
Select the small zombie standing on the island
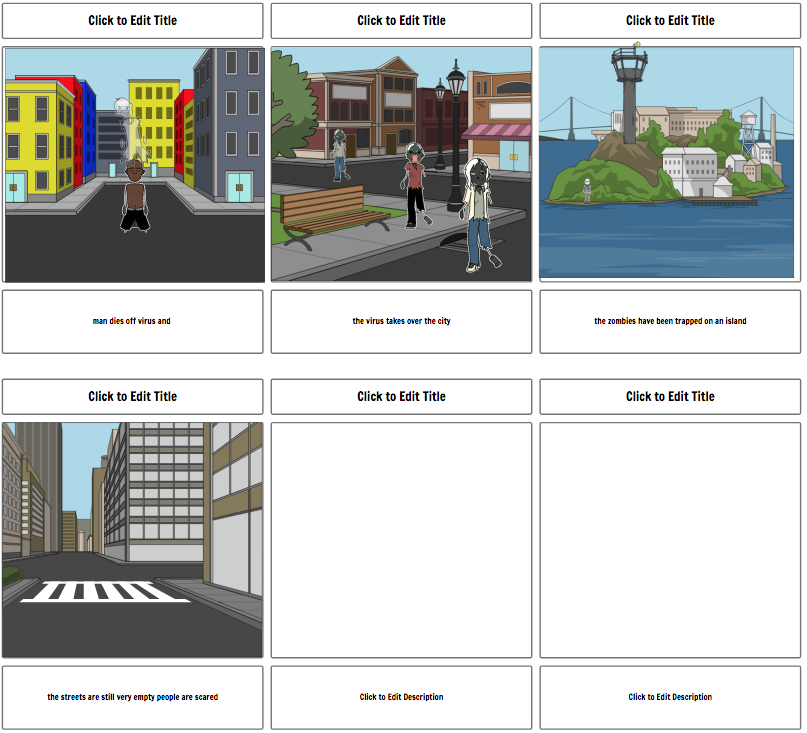[587, 190]
